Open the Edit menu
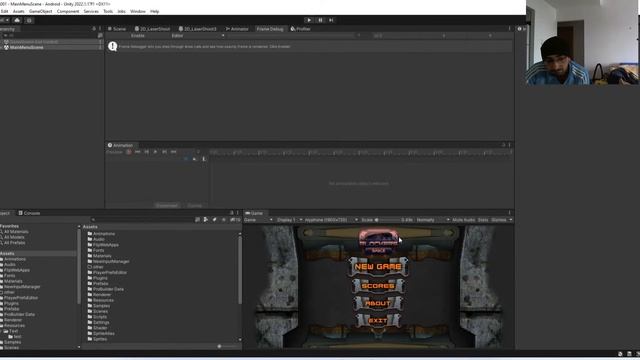Image resolution: width=640 pixels, height=360 pixels. point(4,11)
